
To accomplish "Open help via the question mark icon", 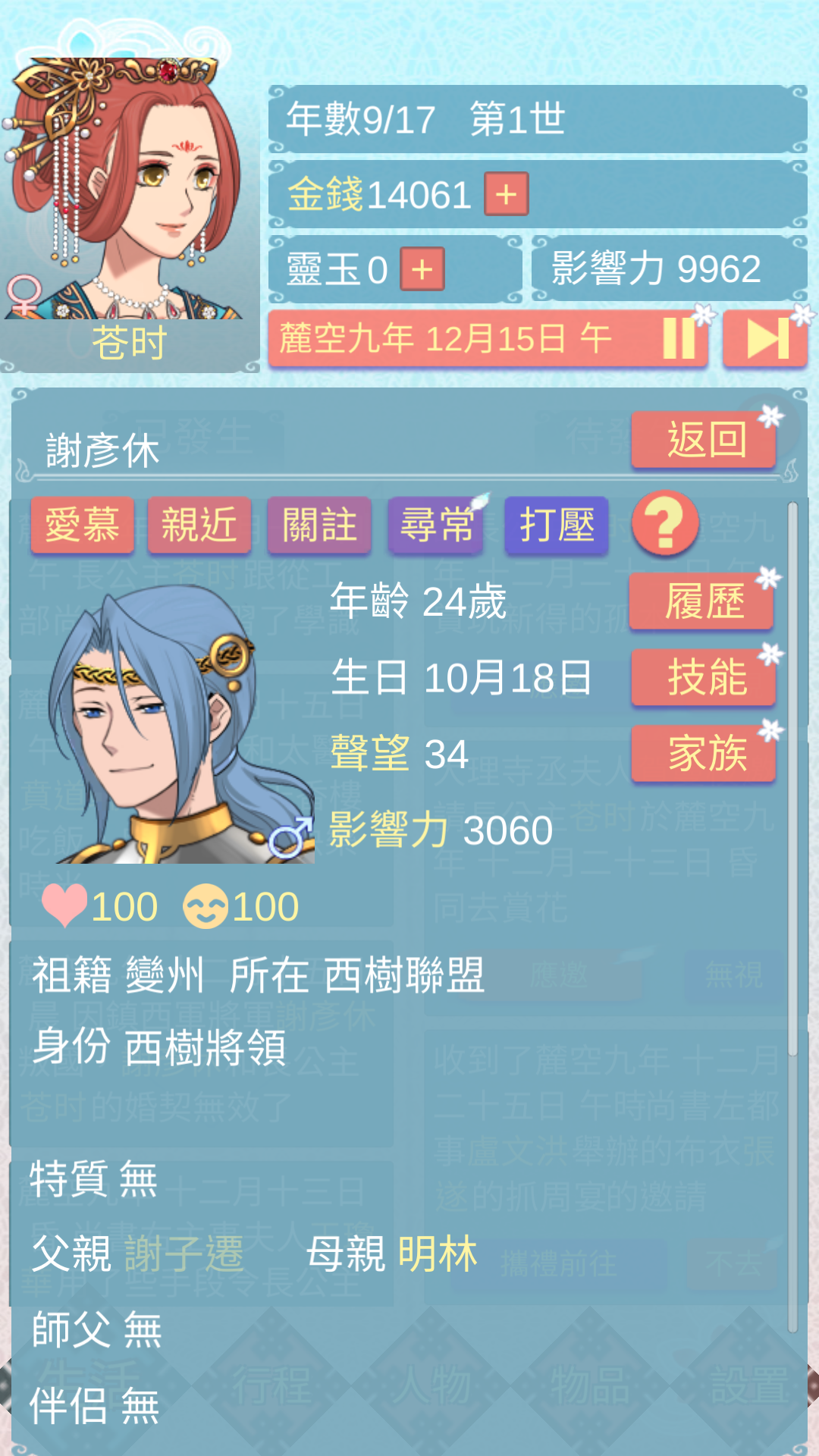I will pos(665,523).
